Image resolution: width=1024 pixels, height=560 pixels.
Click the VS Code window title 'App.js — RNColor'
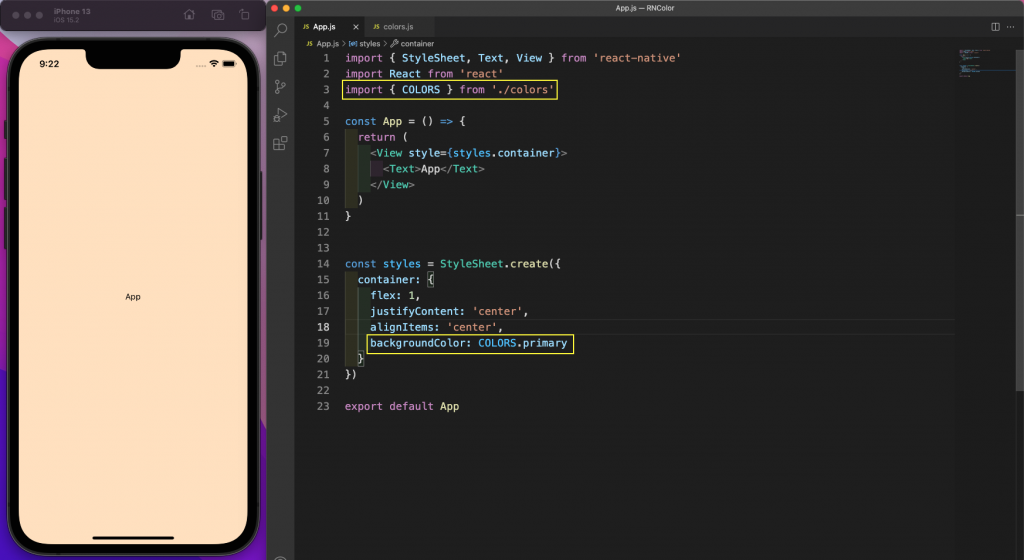pyautogui.click(x=645, y=8)
